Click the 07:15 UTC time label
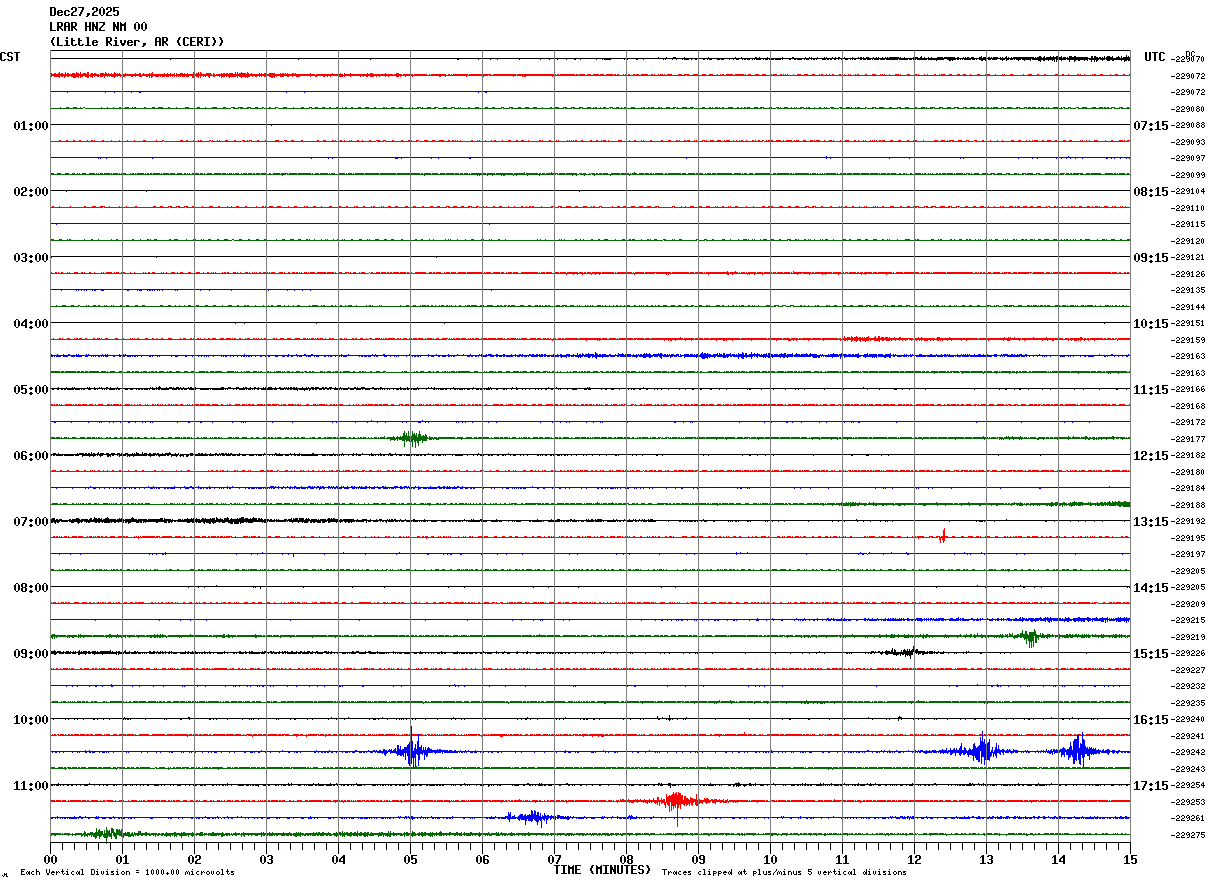Image resolution: width=1210 pixels, height=886 pixels. pos(1150,126)
